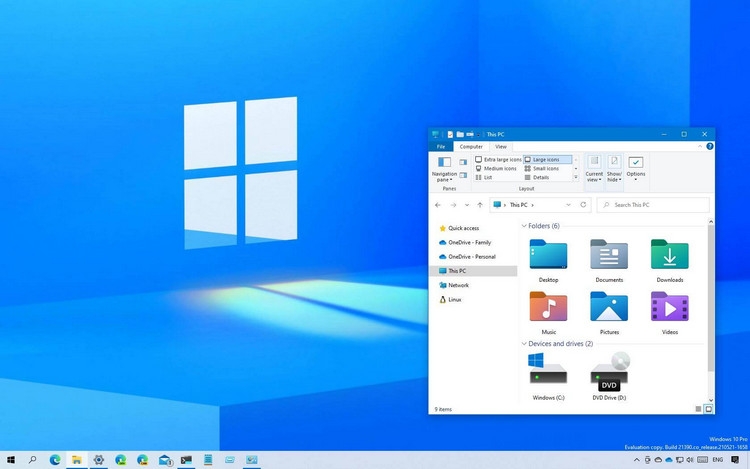750x469 pixels.
Task: Select the DVD Drive (D:)
Action: (x=609, y=376)
